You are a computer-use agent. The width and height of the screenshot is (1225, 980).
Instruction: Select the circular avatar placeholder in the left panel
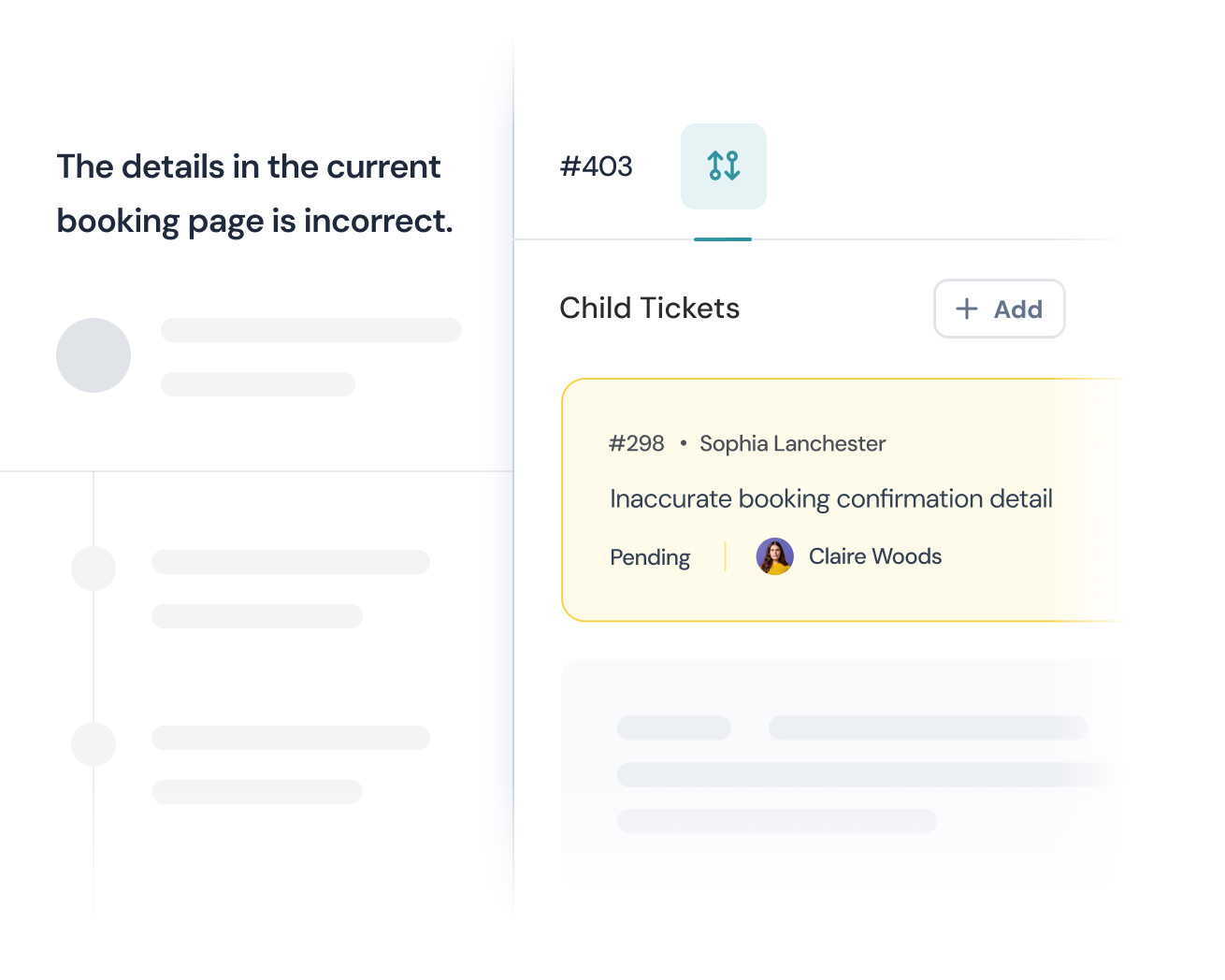pos(94,355)
